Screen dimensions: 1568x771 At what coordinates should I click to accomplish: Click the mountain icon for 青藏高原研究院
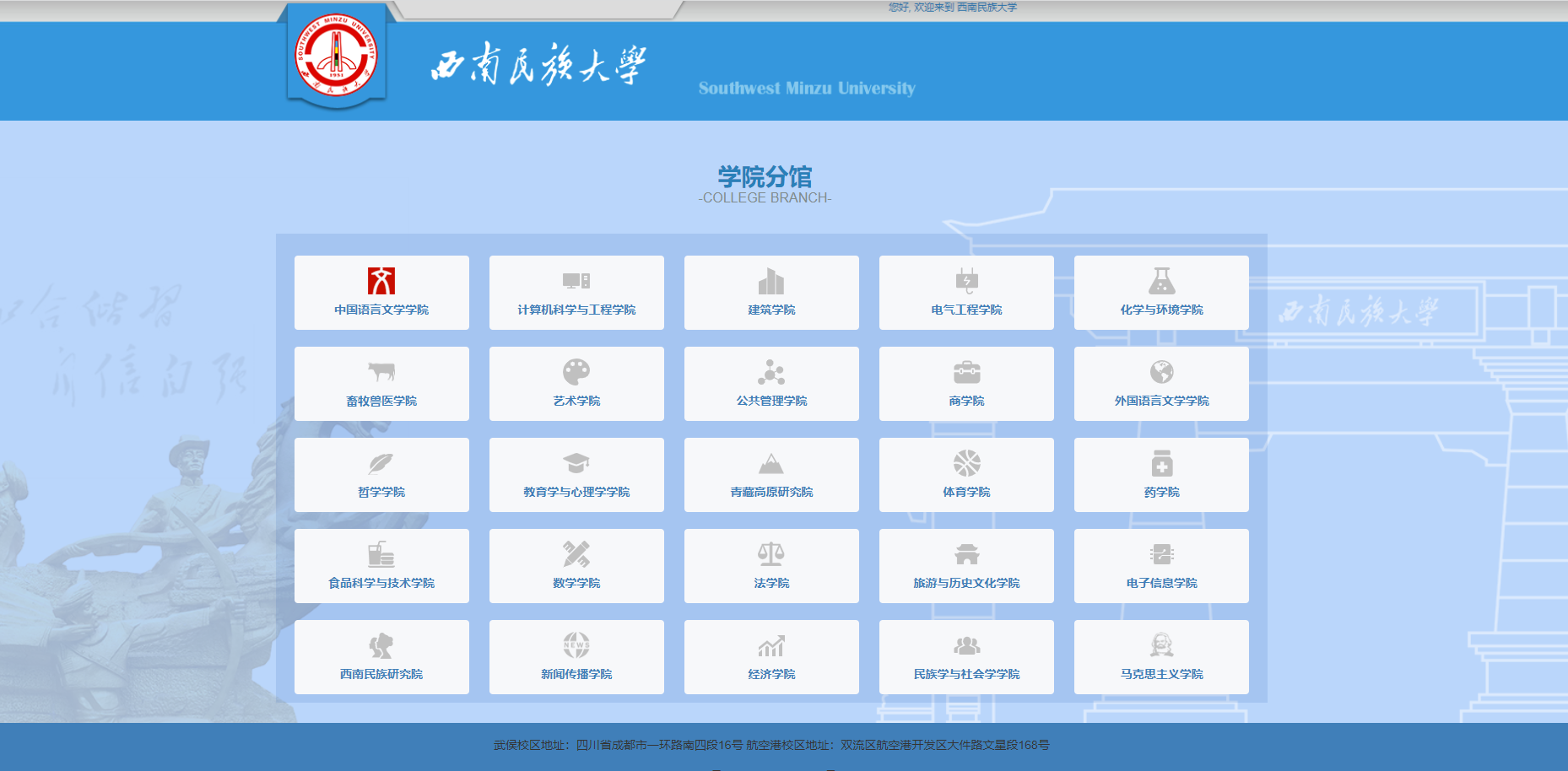pyautogui.click(x=771, y=463)
